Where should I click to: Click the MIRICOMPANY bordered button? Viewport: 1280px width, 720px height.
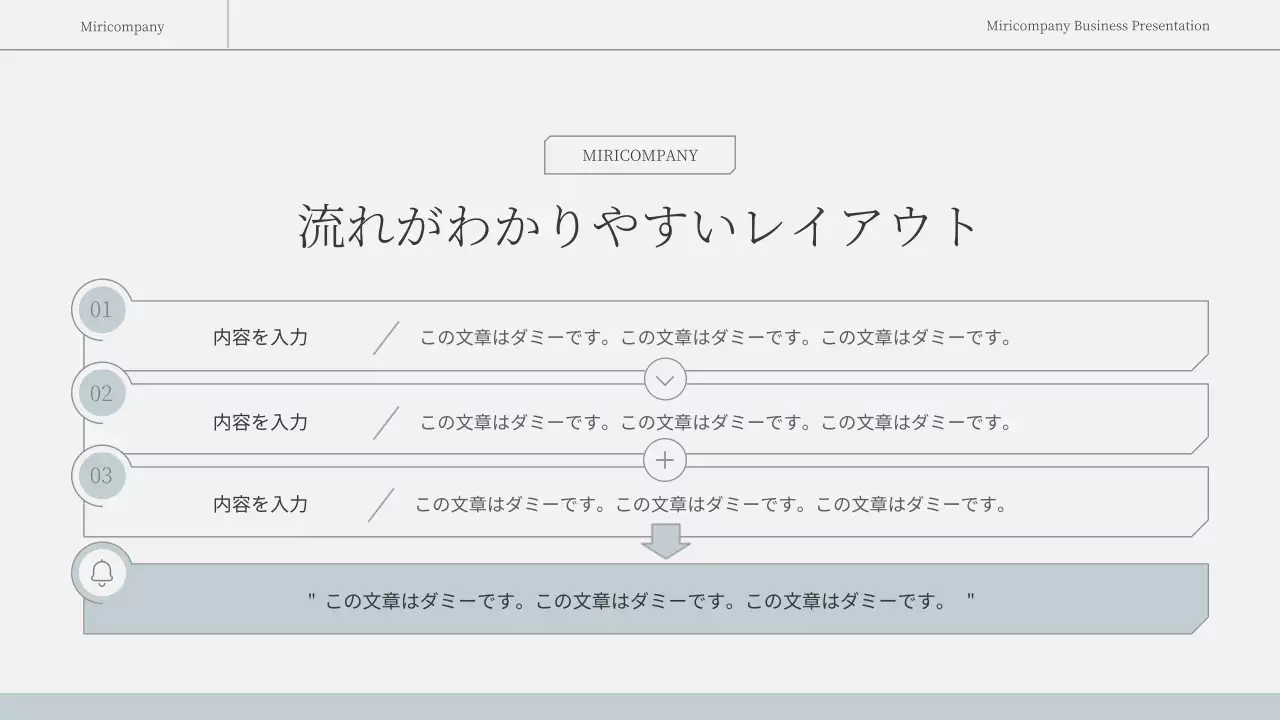639,155
